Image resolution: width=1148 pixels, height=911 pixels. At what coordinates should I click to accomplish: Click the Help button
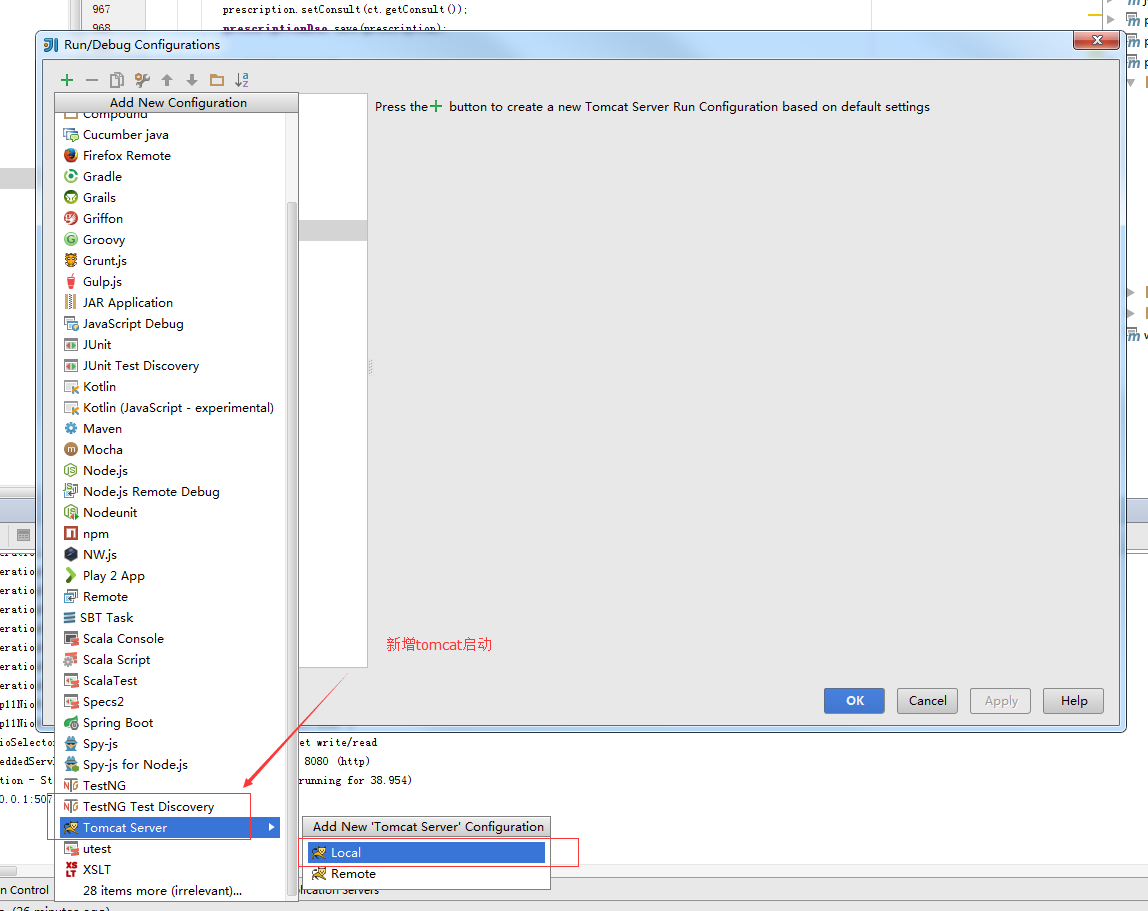(1073, 701)
